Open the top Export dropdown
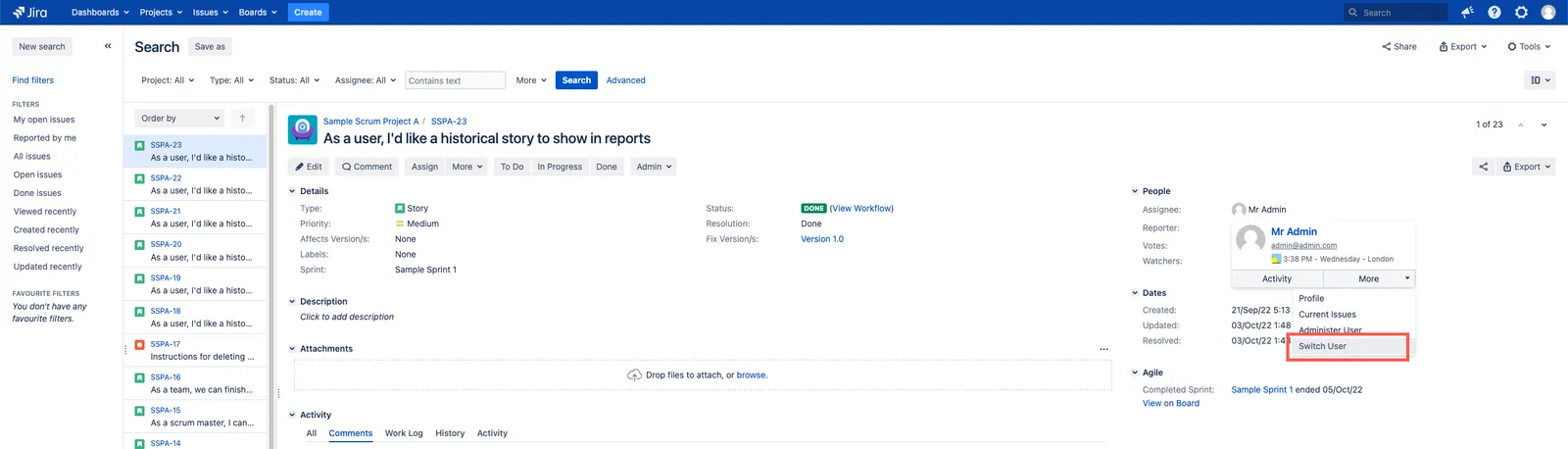The width and height of the screenshot is (1568, 449). 1462,46
